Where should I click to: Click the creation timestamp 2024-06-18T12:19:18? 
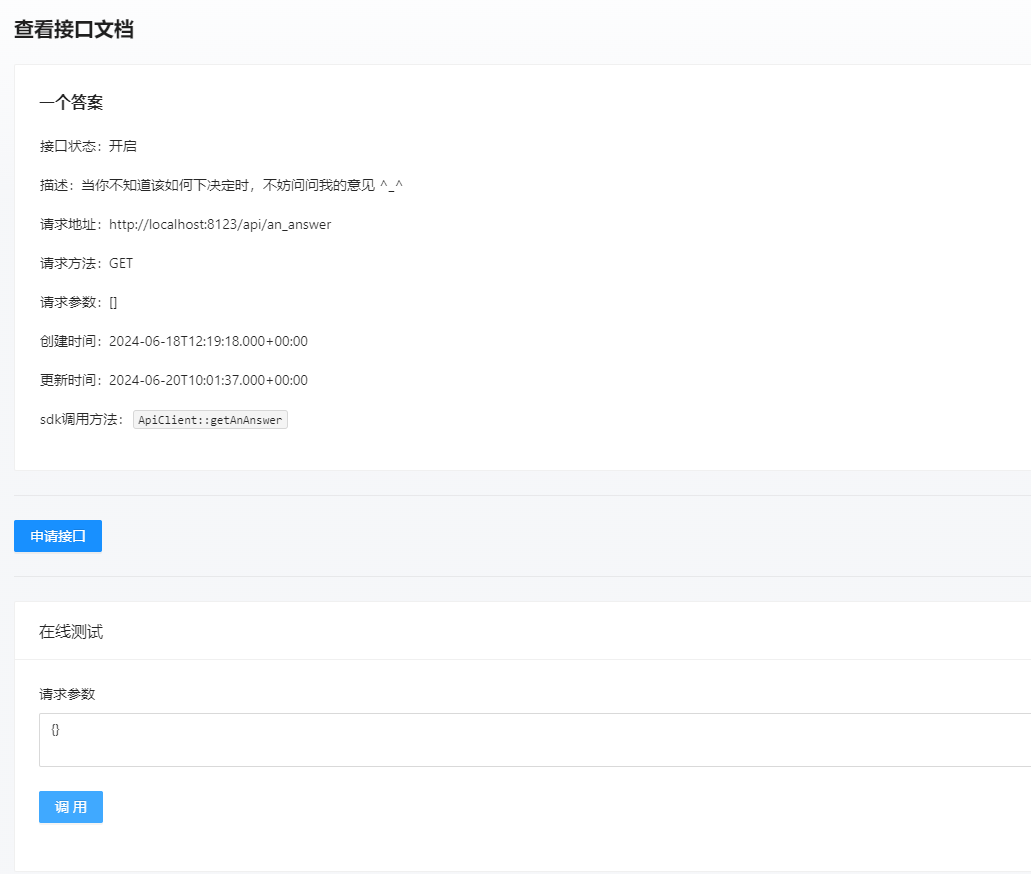208,341
